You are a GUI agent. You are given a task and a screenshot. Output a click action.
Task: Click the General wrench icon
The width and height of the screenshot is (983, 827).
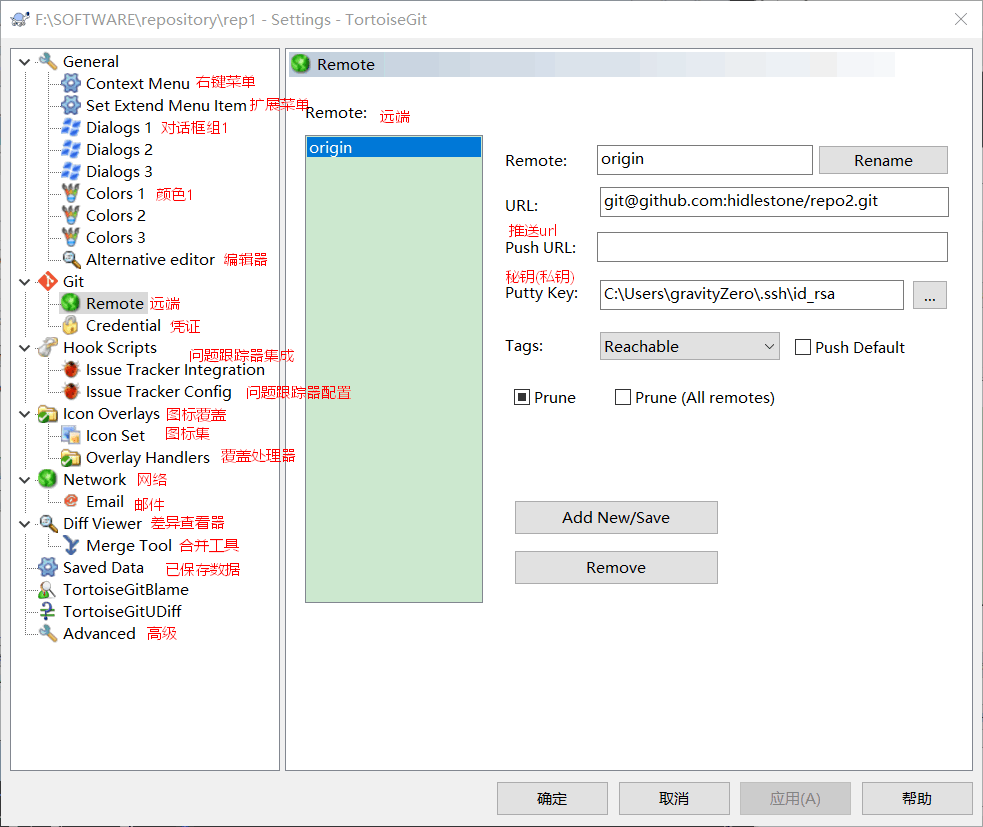pos(48,61)
